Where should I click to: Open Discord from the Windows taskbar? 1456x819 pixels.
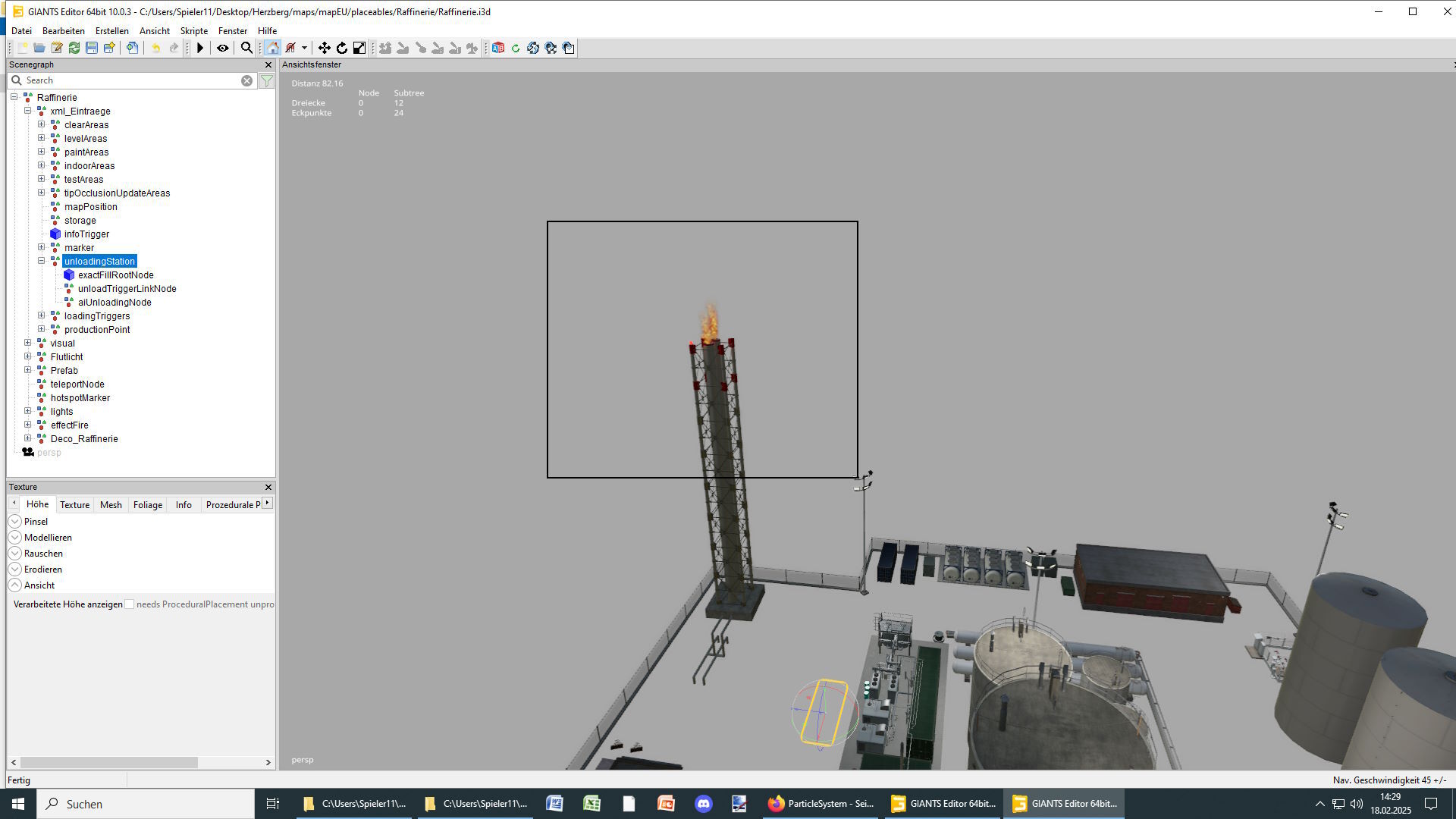click(703, 804)
